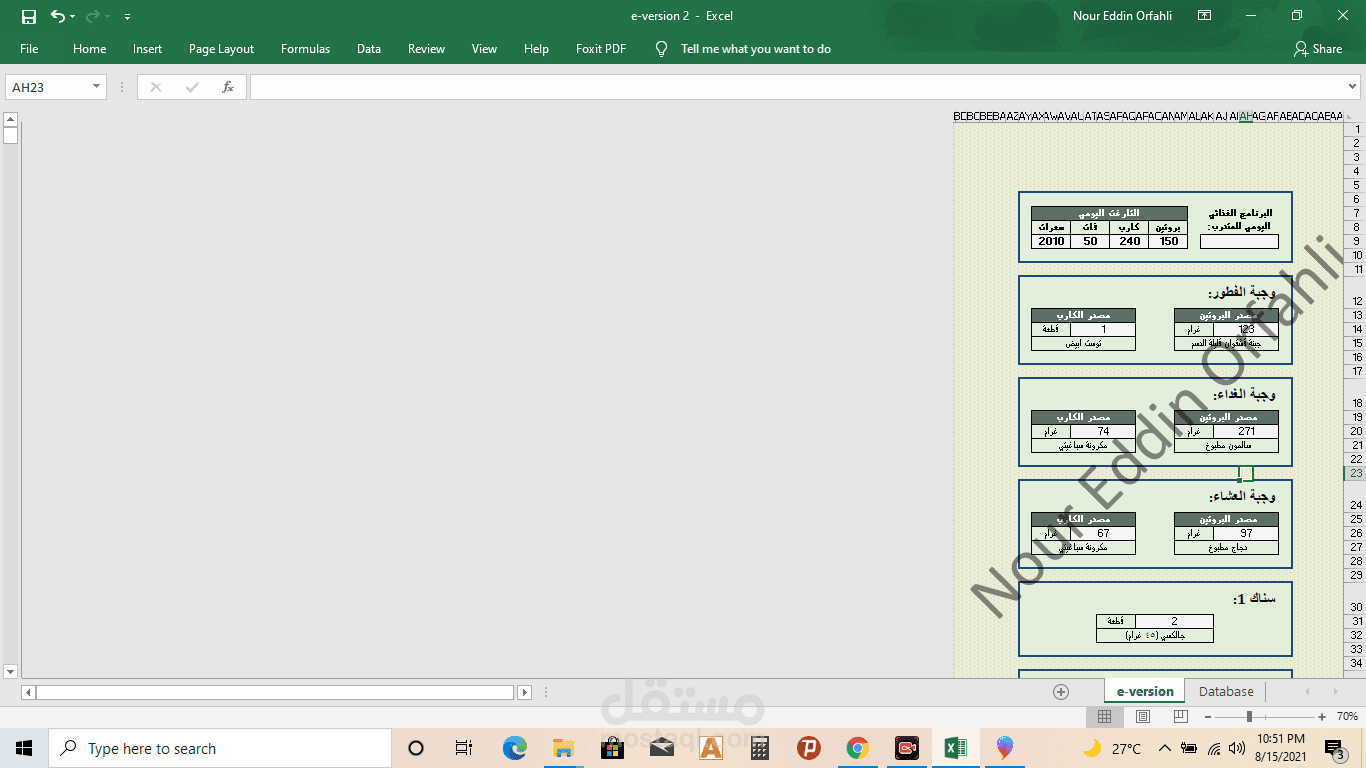Open the Windows Start menu
The image size is (1366, 768).
pyautogui.click(x=24, y=748)
